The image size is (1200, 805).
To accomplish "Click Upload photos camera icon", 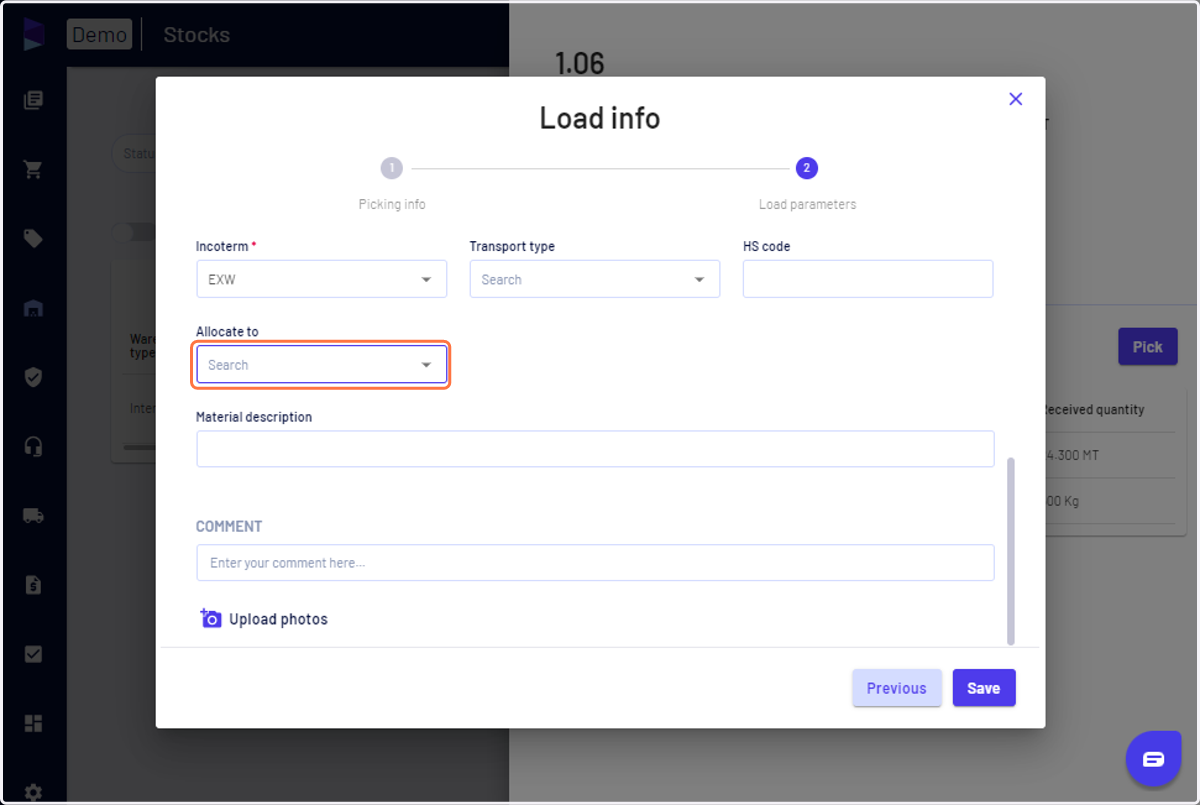I will point(210,618).
